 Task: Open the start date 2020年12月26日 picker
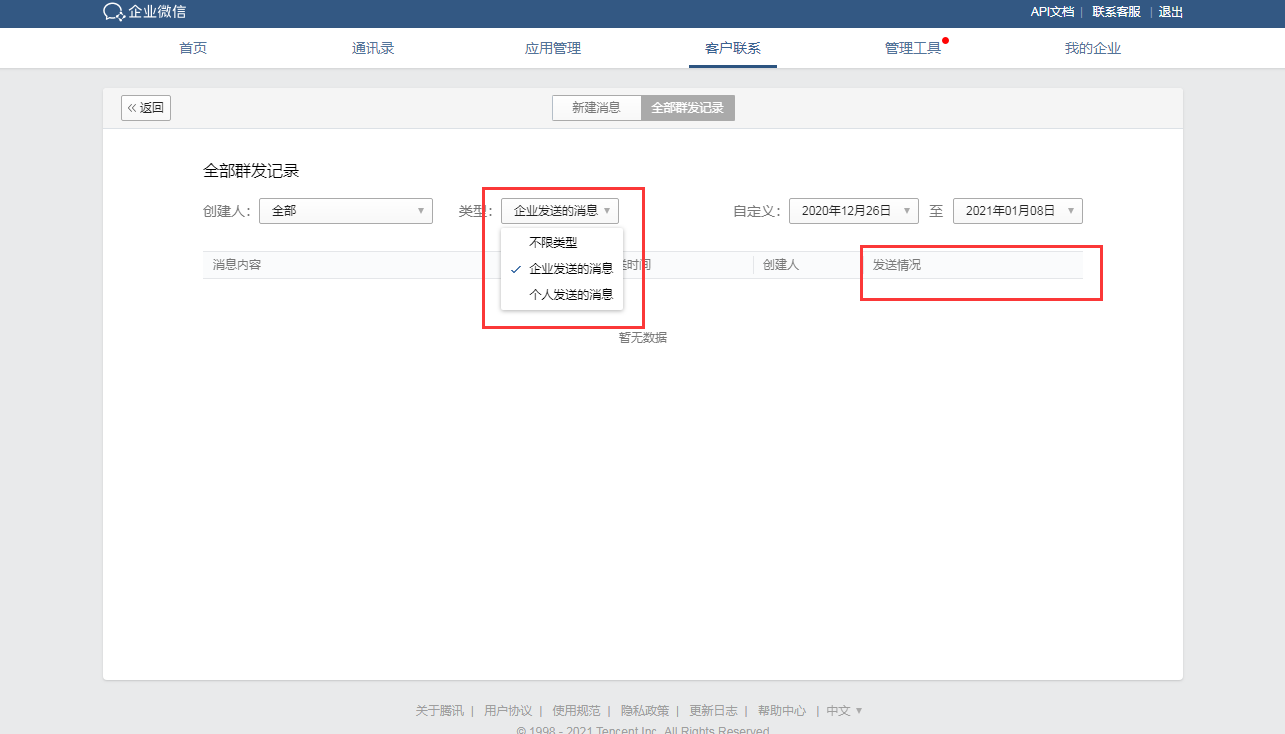[854, 211]
